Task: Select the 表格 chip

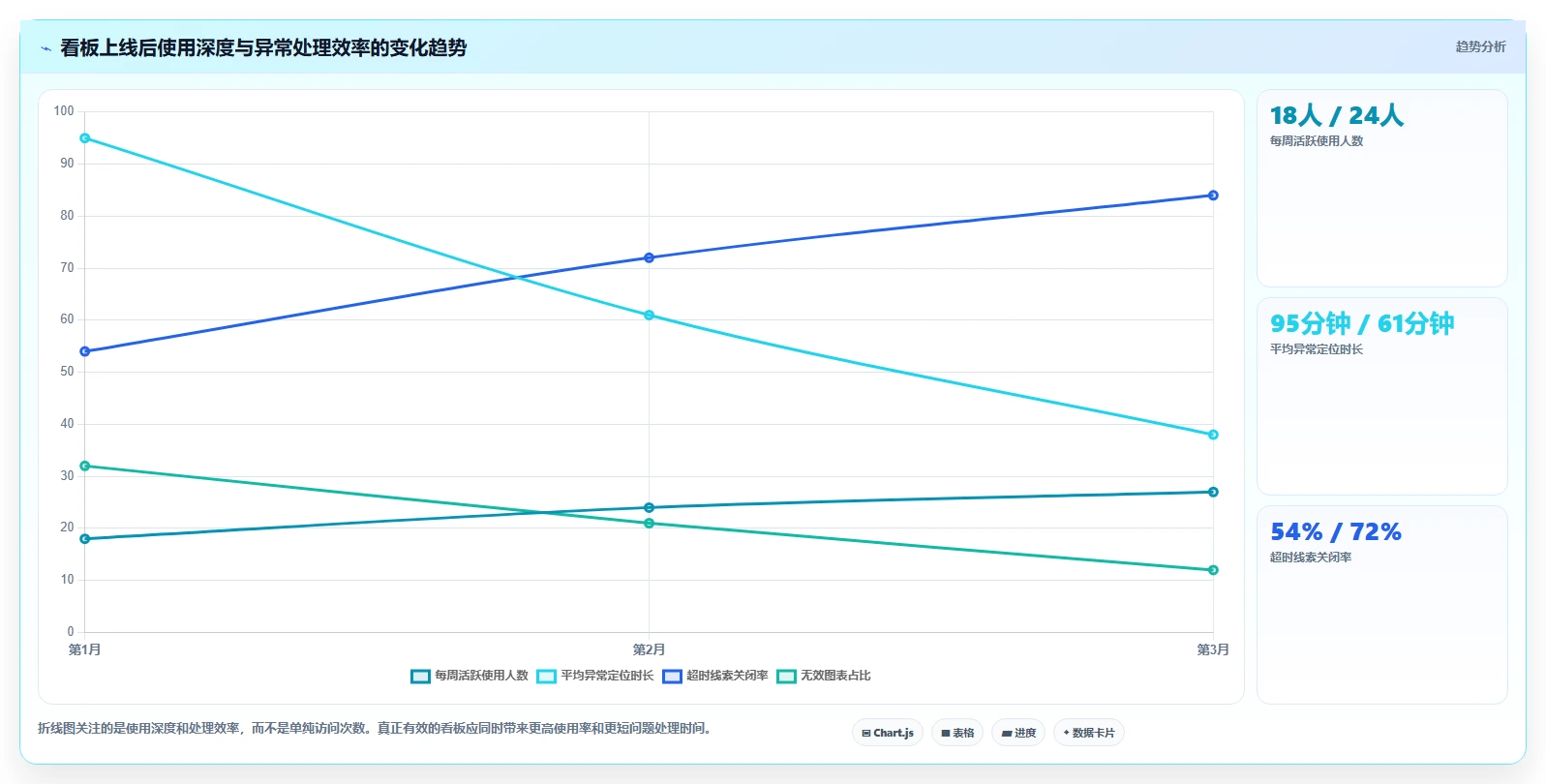Action: pyautogui.click(x=957, y=733)
